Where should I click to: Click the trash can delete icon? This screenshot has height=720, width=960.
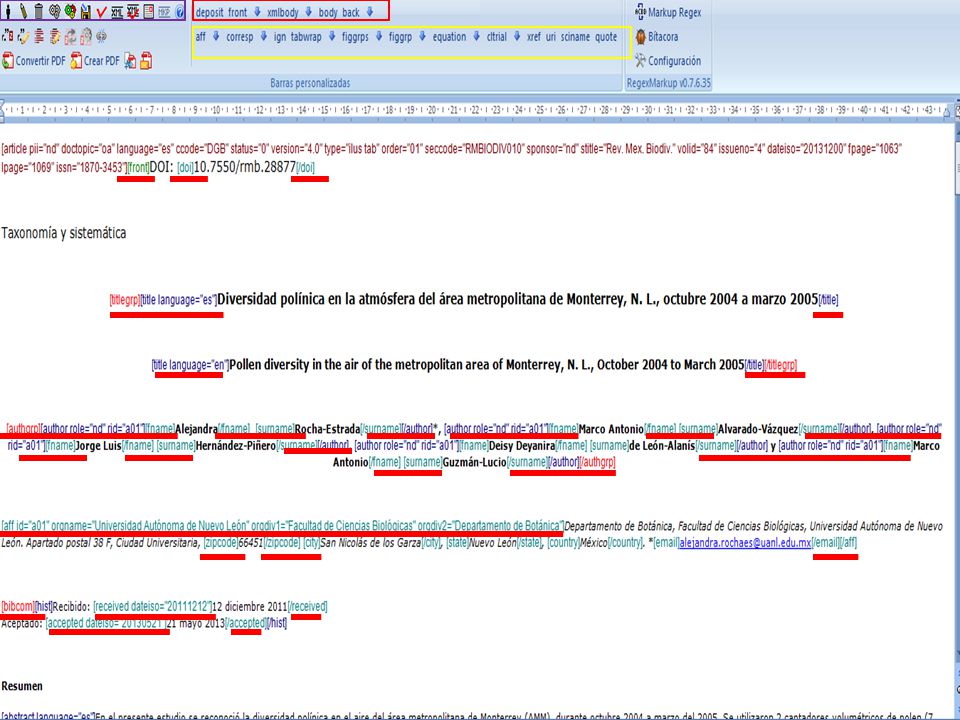[39, 11]
